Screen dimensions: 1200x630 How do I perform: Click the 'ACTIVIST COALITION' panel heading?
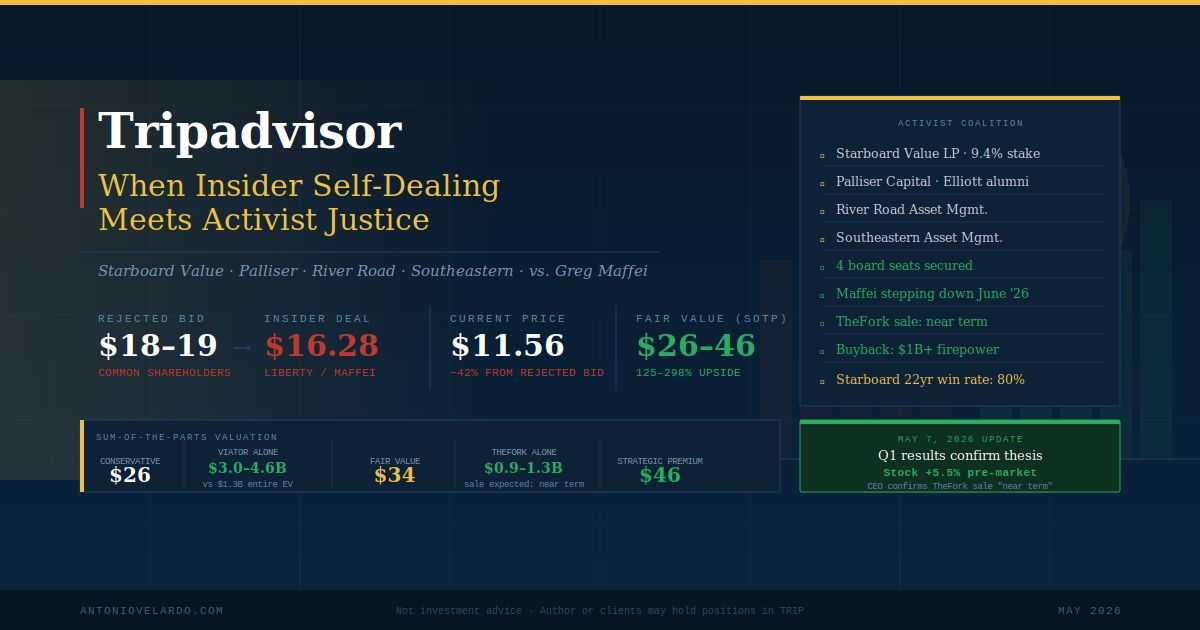click(x=960, y=124)
